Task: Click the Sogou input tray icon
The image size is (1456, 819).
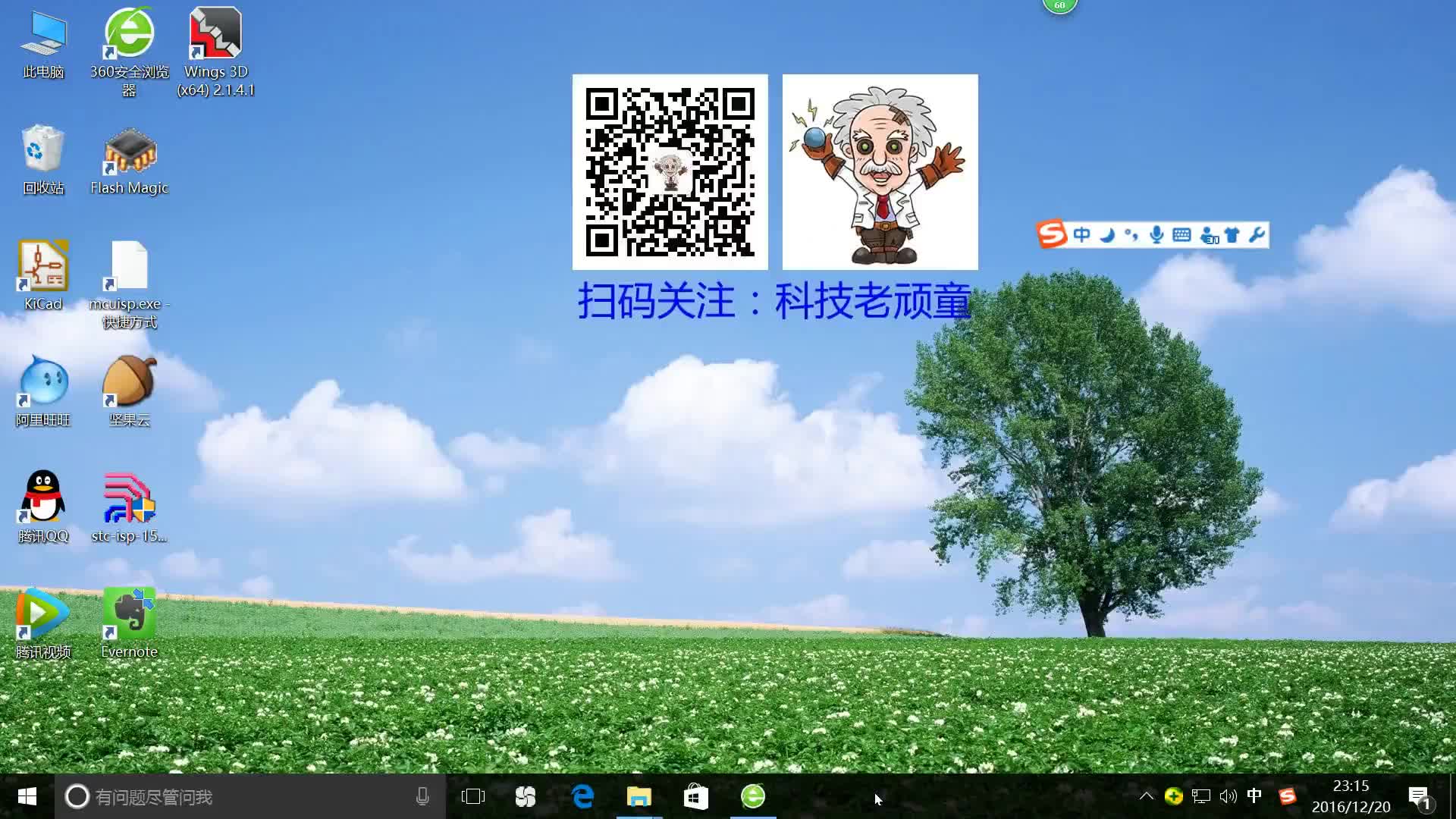Action: pyautogui.click(x=1288, y=796)
